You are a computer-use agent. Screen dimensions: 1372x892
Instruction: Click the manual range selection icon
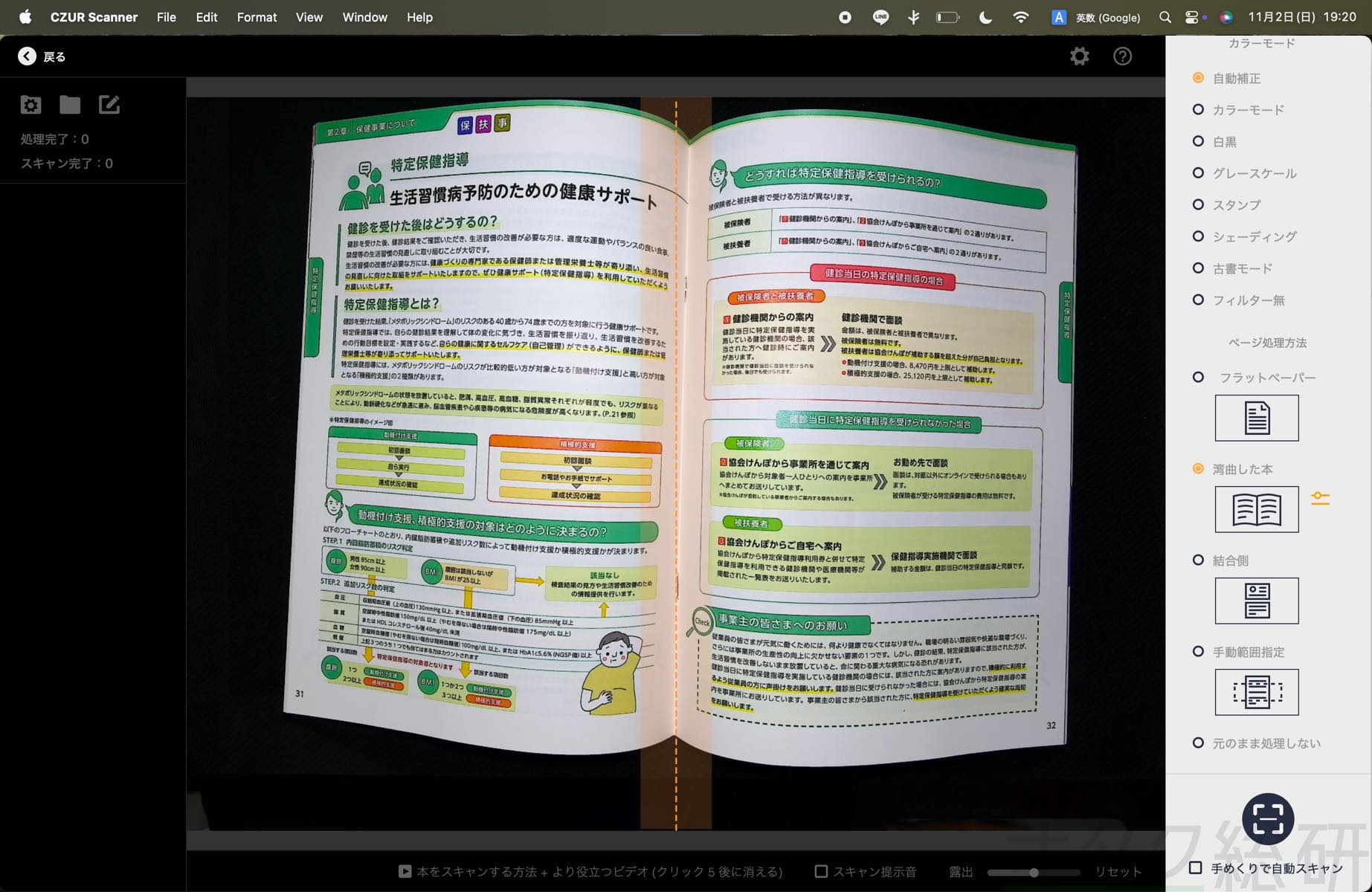[1256, 692]
